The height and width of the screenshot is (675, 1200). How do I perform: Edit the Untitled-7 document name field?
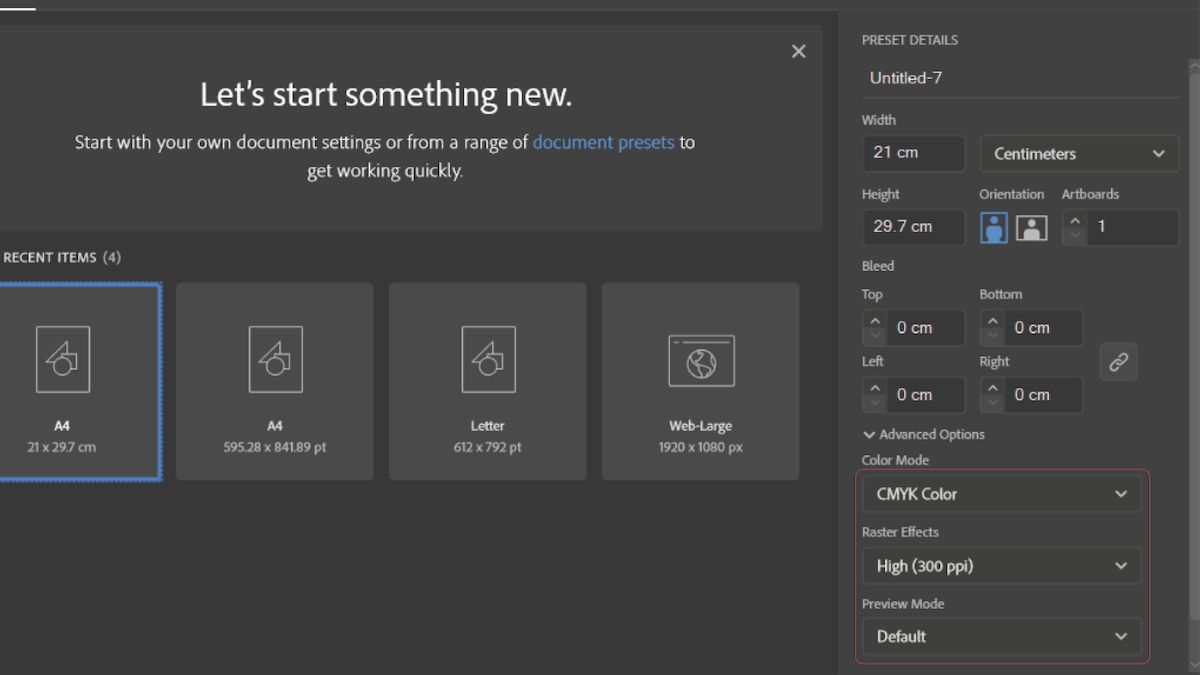pos(1020,78)
